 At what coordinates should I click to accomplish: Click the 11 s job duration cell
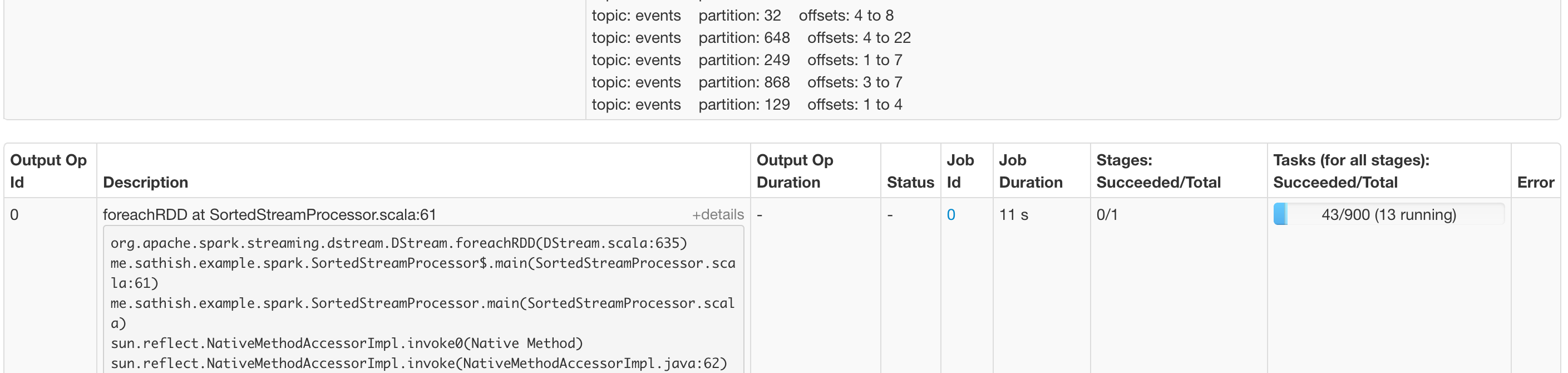click(1013, 214)
